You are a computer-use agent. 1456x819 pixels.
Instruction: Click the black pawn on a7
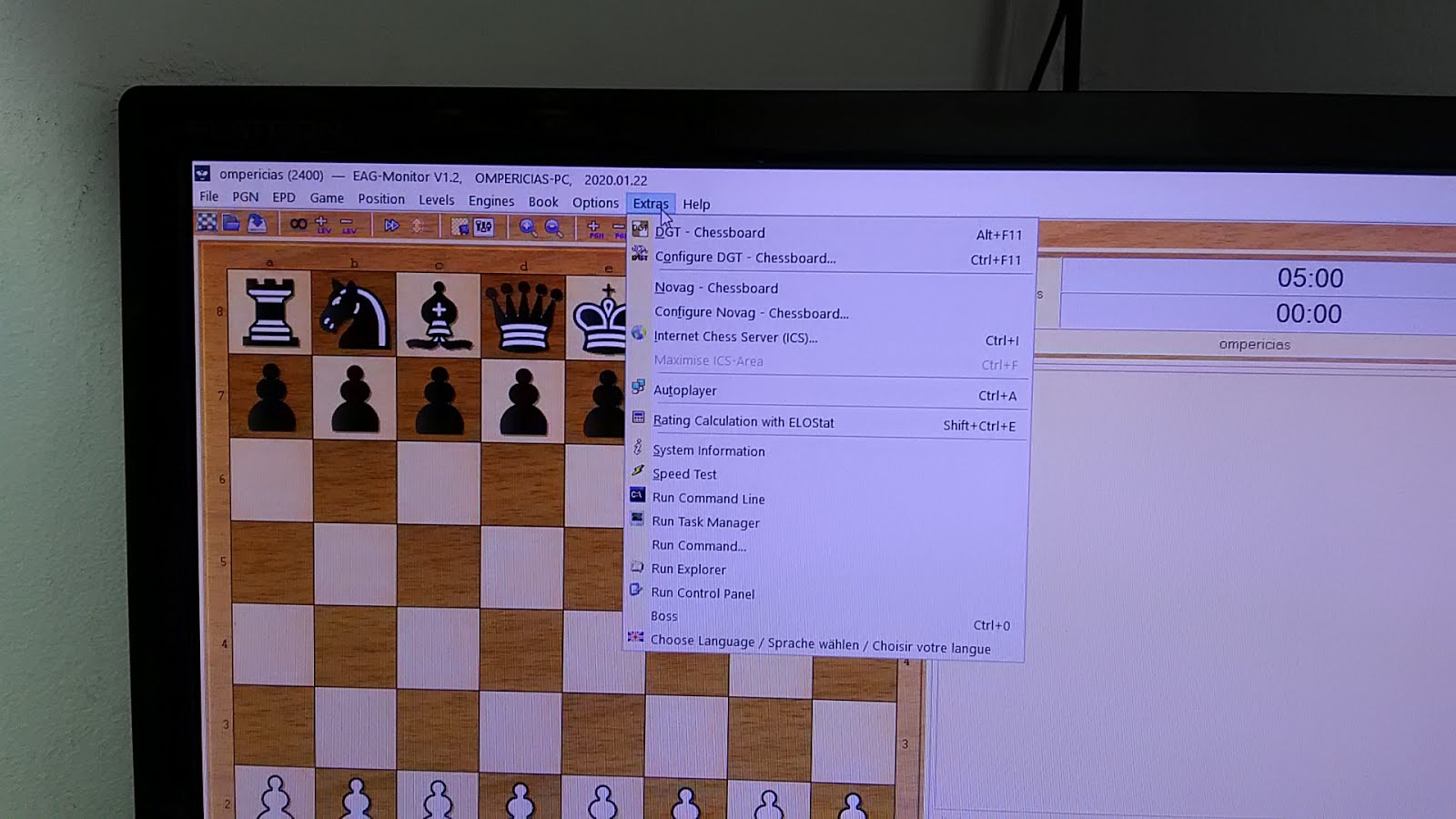pos(271,399)
